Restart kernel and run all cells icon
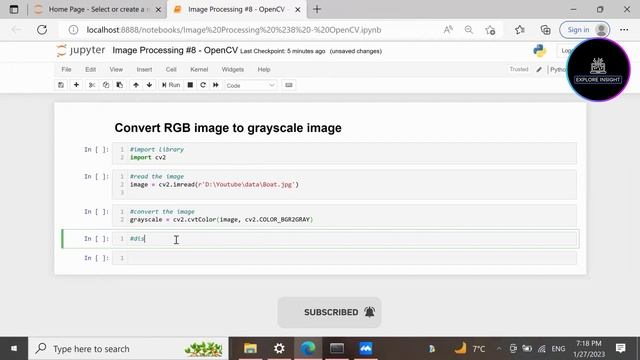Screen dimensions: 640x360 pyautogui.click(x=216, y=85)
